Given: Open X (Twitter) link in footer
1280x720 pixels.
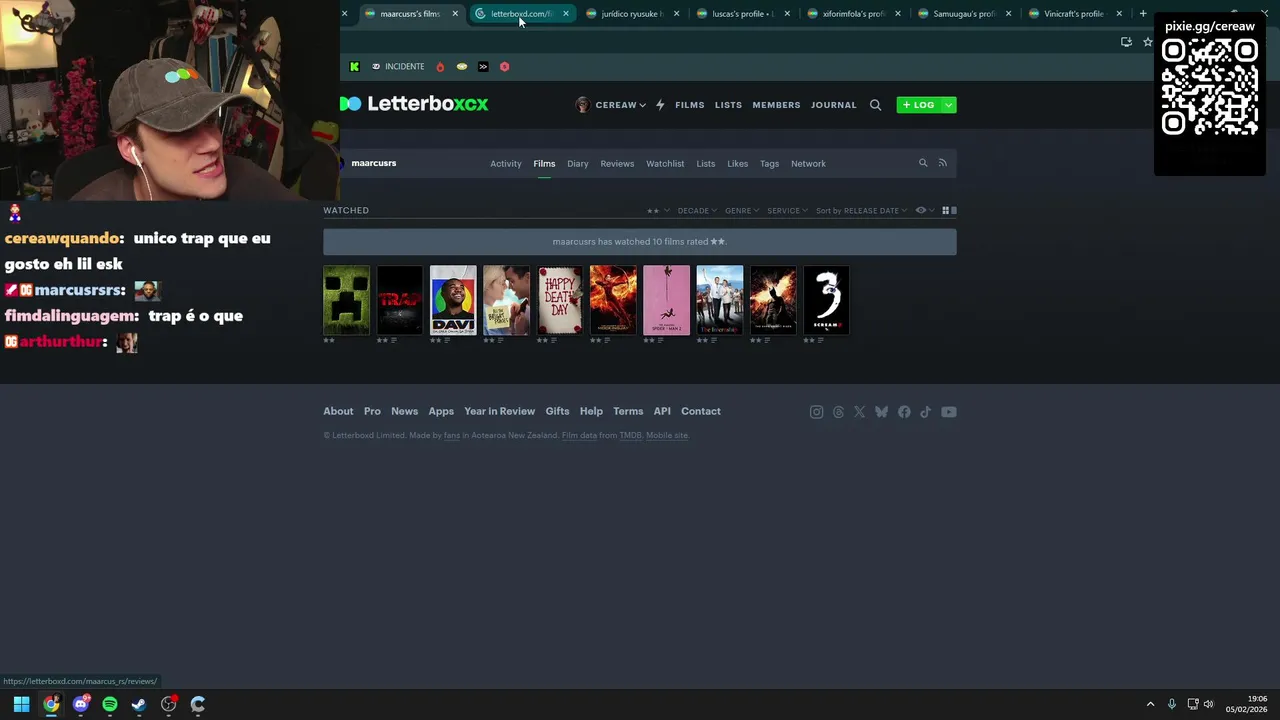Looking at the screenshot, I should (859, 412).
